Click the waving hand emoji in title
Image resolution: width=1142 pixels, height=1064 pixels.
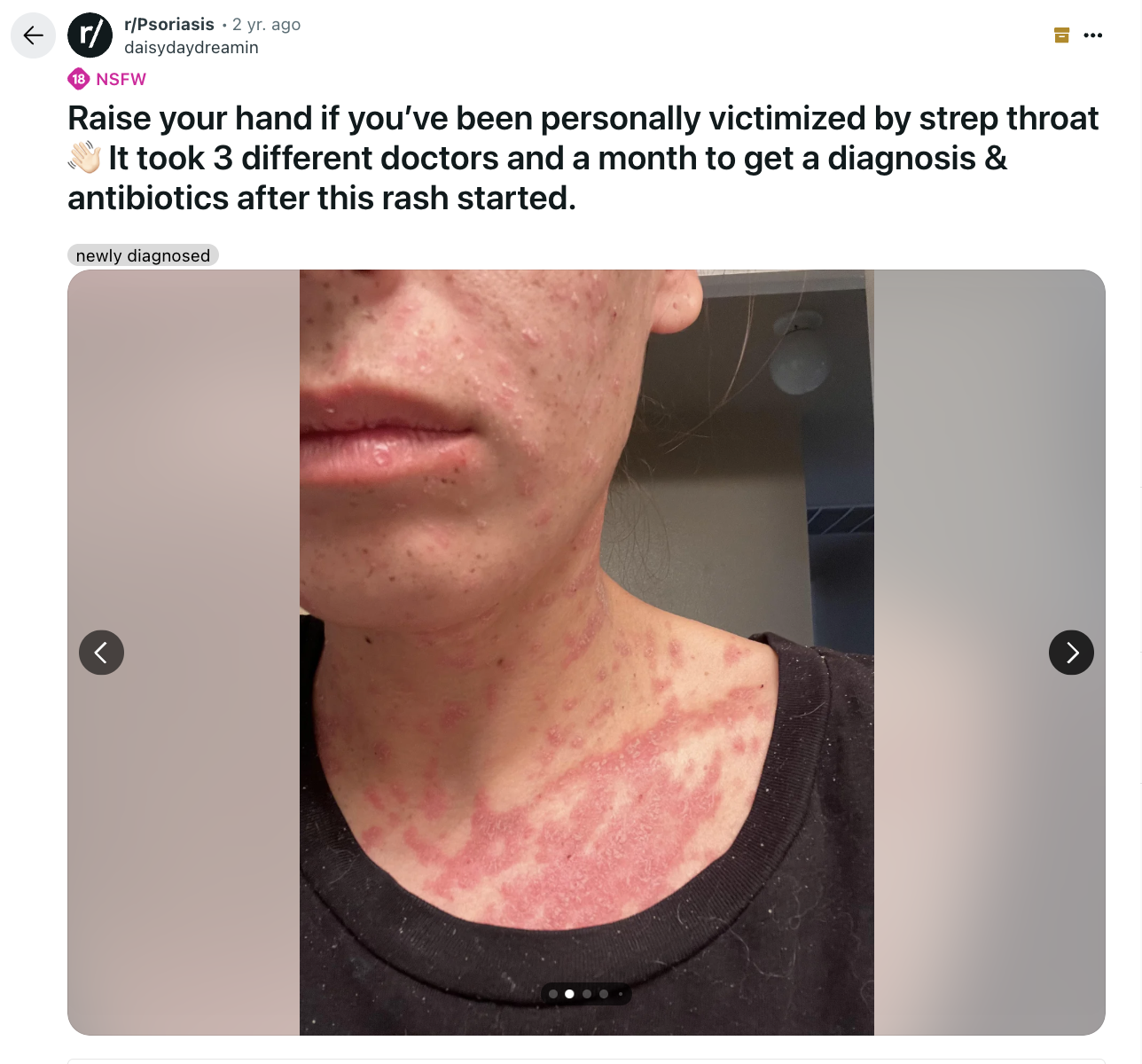click(x=85, y=159)
